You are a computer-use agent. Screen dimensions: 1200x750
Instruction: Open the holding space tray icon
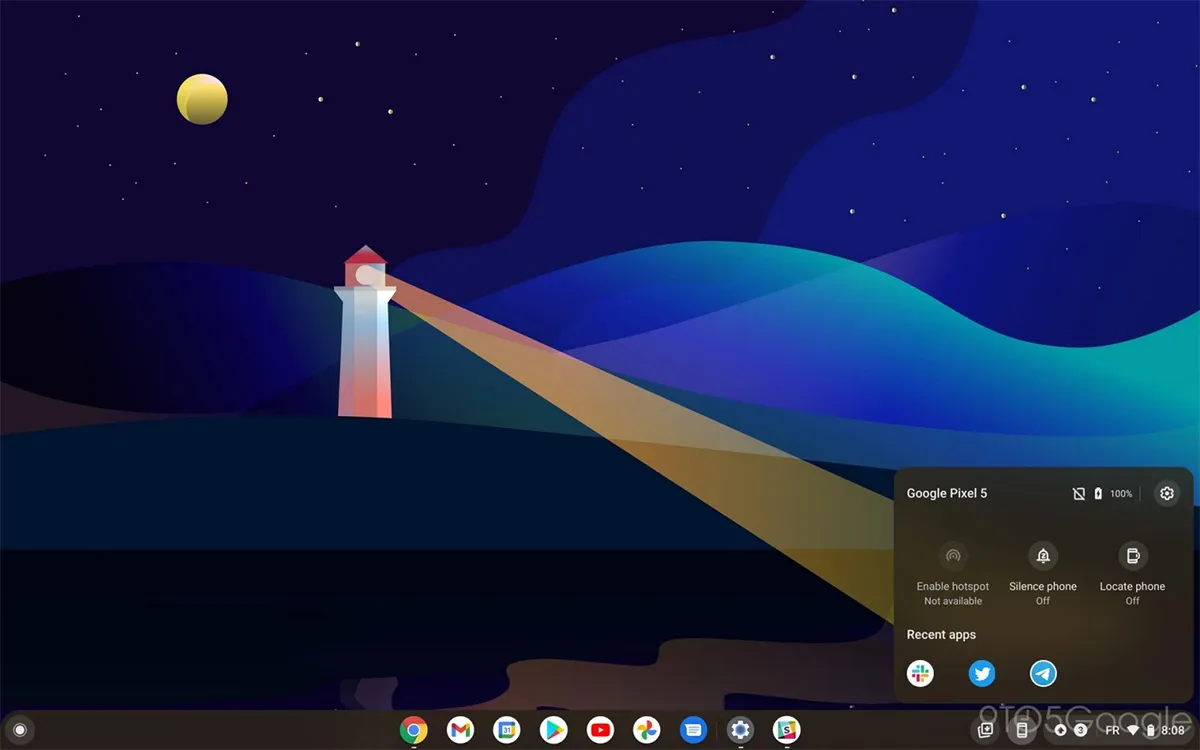pos(985,730)
